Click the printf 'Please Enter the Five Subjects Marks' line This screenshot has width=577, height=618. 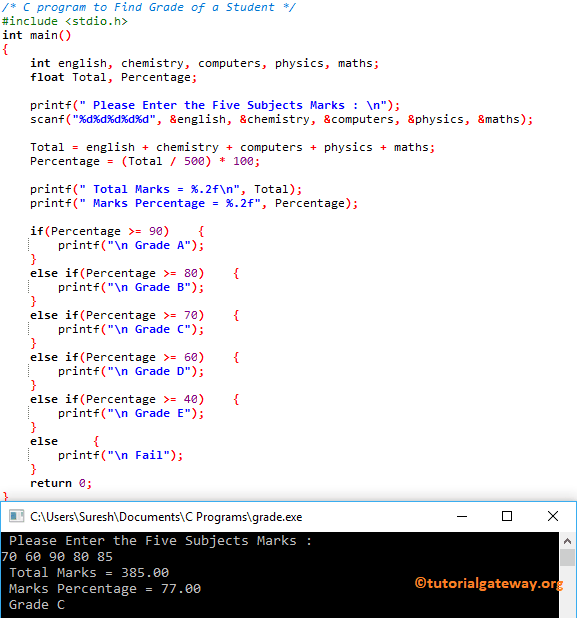click(215, 105)
